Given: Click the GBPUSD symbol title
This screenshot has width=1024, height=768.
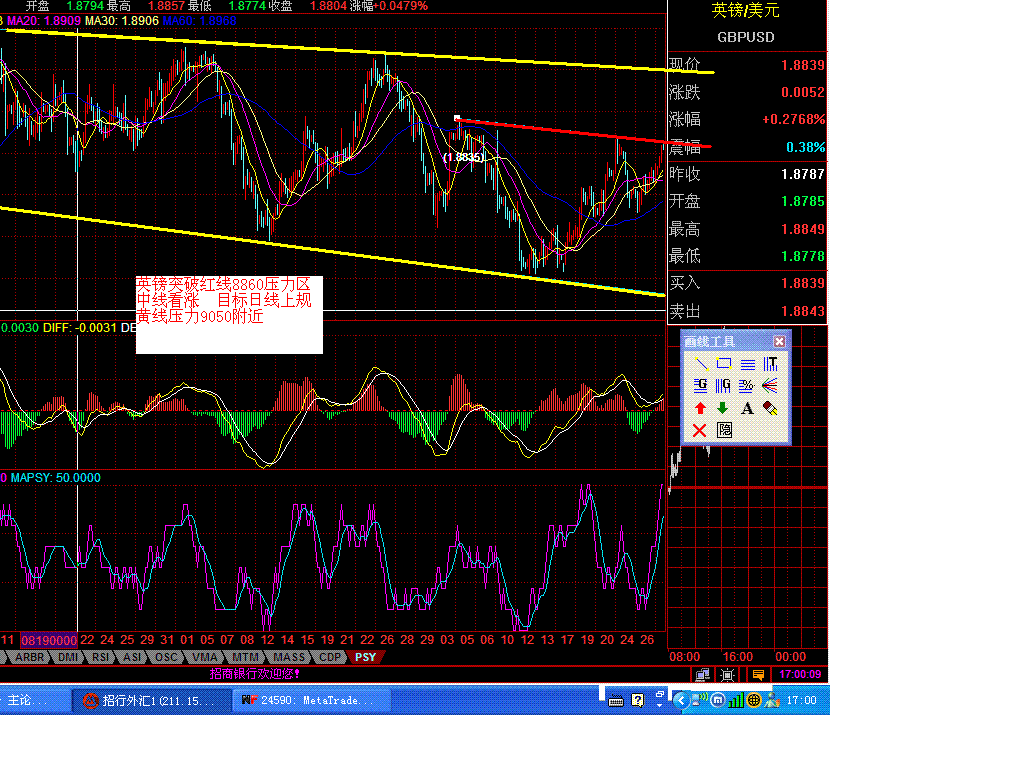Looking at the screenshot, I should [x=746, y=37].
